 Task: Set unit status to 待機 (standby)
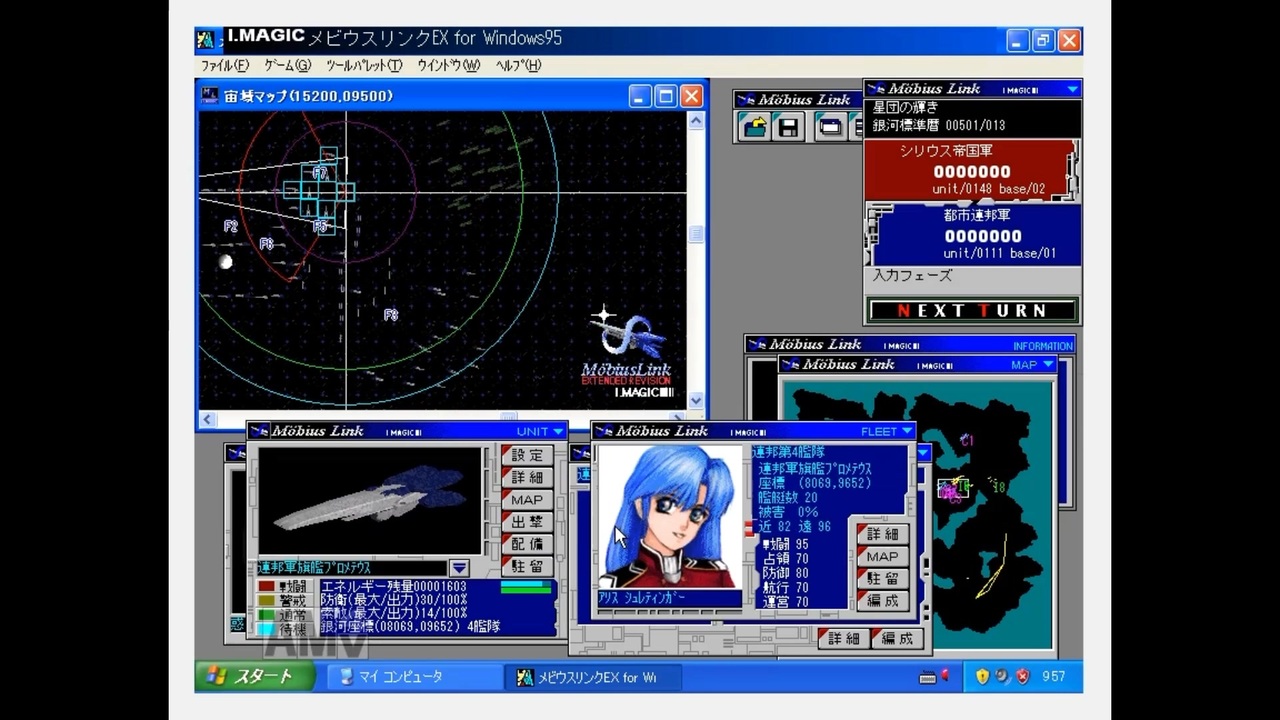pos(284,629)
